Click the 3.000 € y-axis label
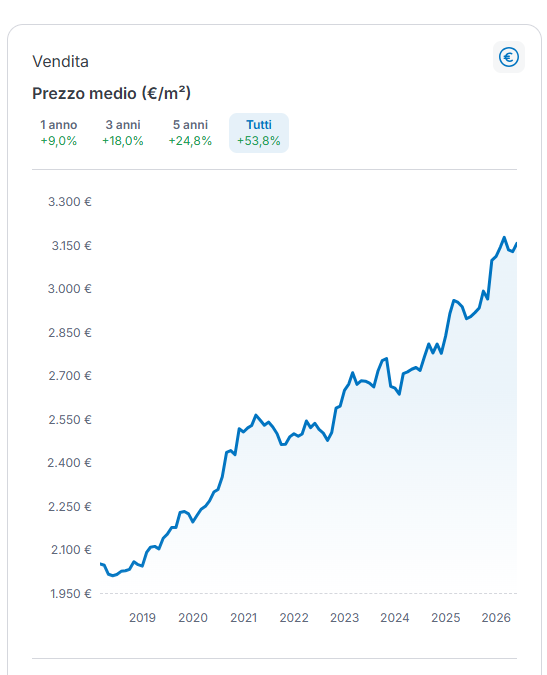This screenshot has height=675, width=547. 70,289
